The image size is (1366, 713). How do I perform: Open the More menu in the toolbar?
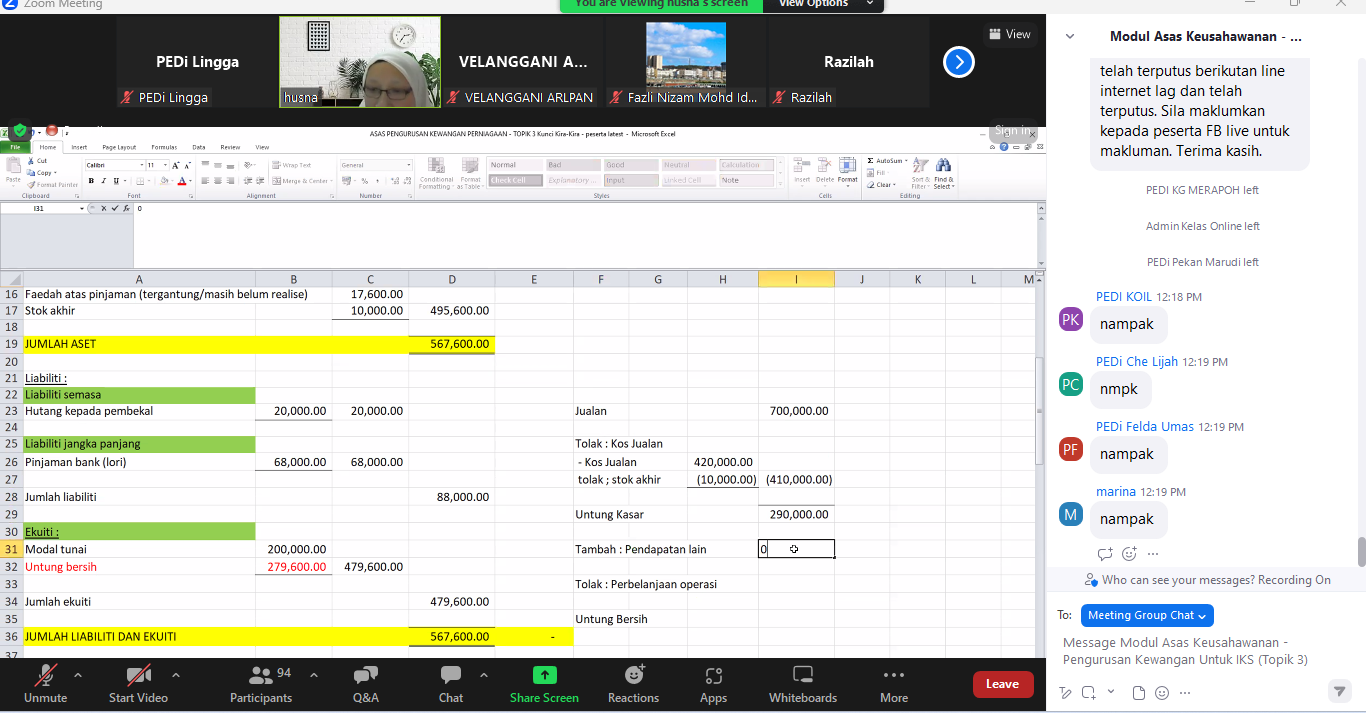click(893, 683)
